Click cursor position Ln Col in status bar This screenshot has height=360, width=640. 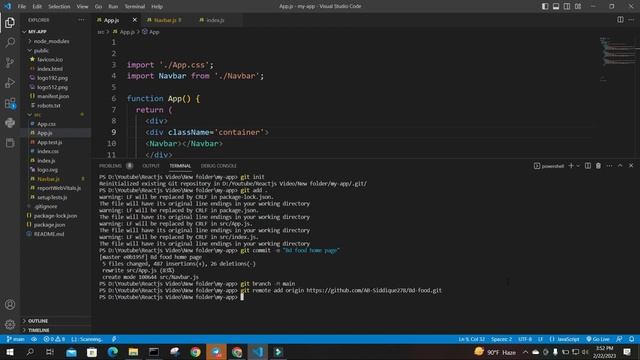click(x=471, y=339)
